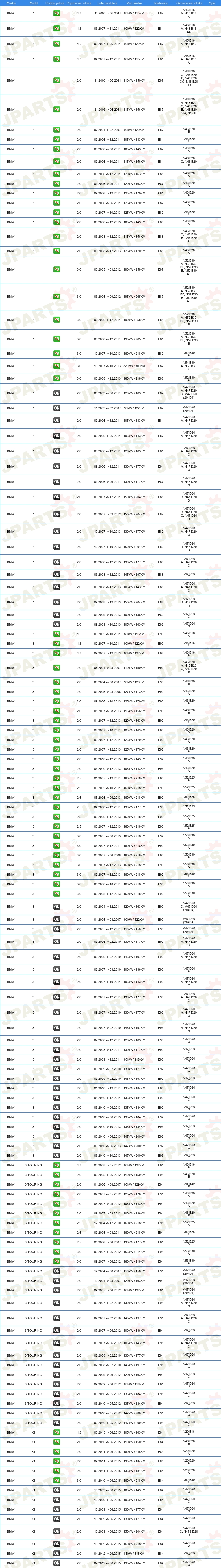Click the Lata produkcji column header

point(107,3)
